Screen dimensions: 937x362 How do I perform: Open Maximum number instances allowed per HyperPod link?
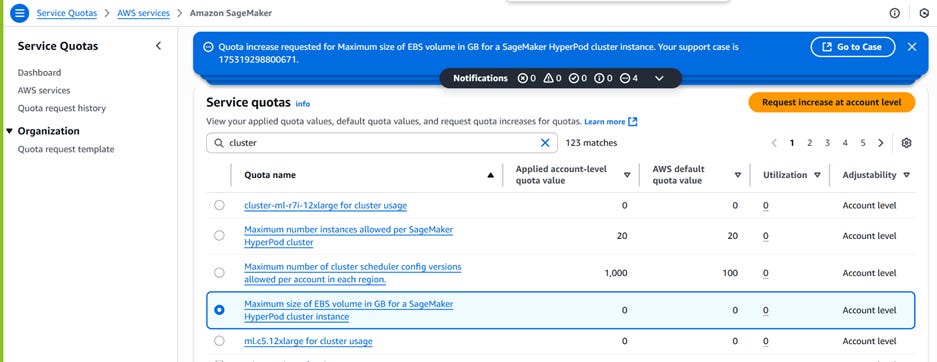[348, 236]
